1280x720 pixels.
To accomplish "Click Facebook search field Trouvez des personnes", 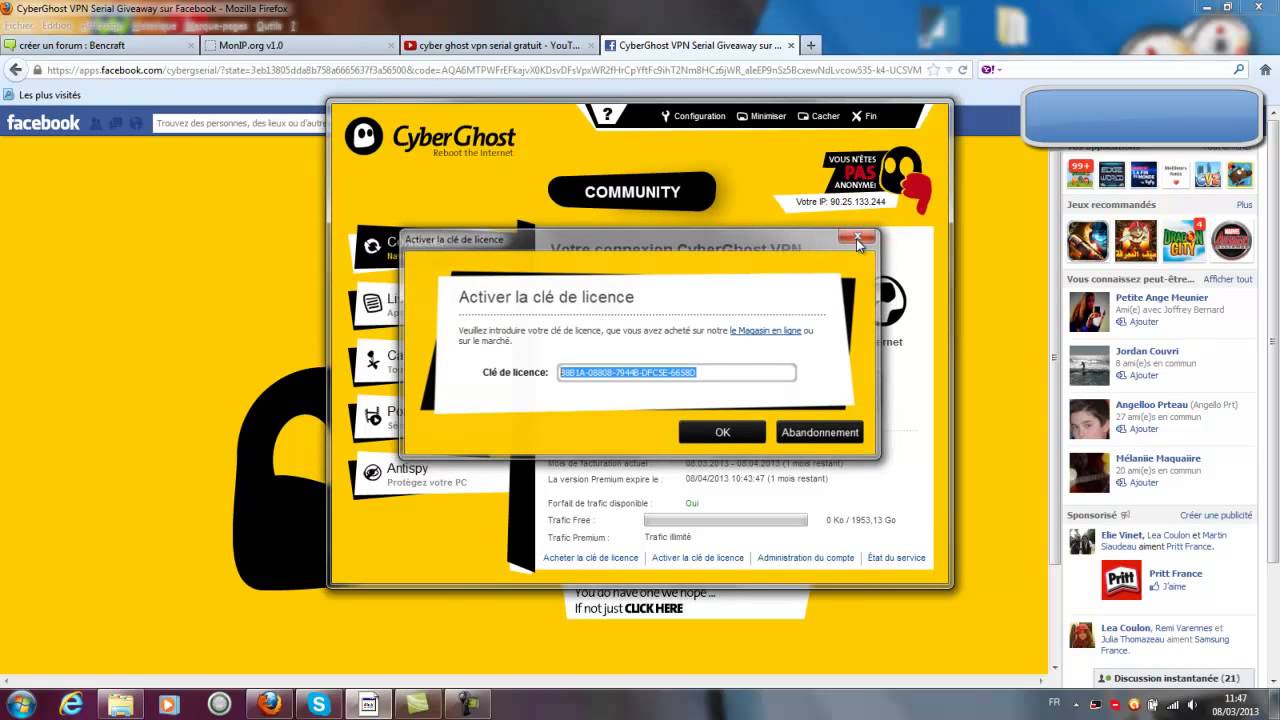I will [x=240, y=123].
